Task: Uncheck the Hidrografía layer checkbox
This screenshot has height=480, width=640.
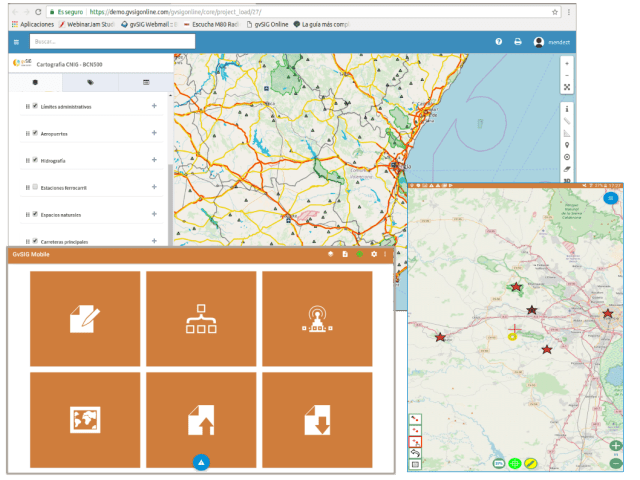Action: click(35, 160)
